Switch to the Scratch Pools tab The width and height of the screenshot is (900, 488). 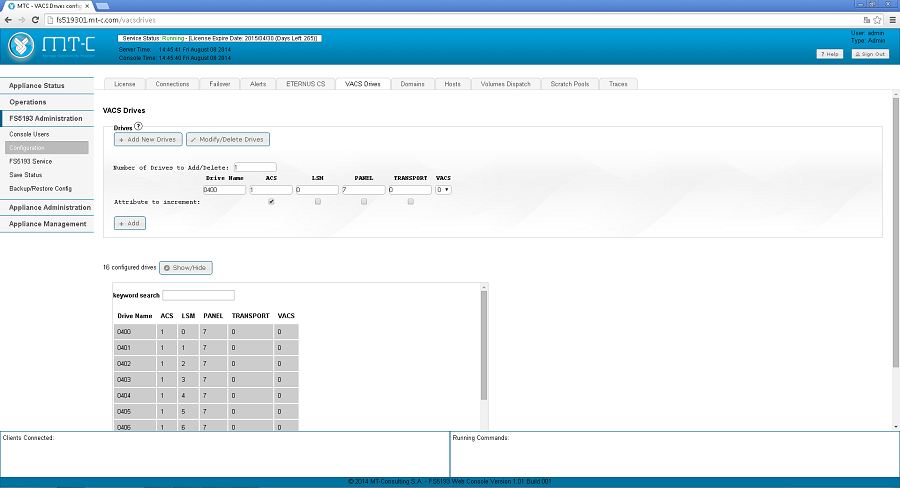[x=570, y=84]
